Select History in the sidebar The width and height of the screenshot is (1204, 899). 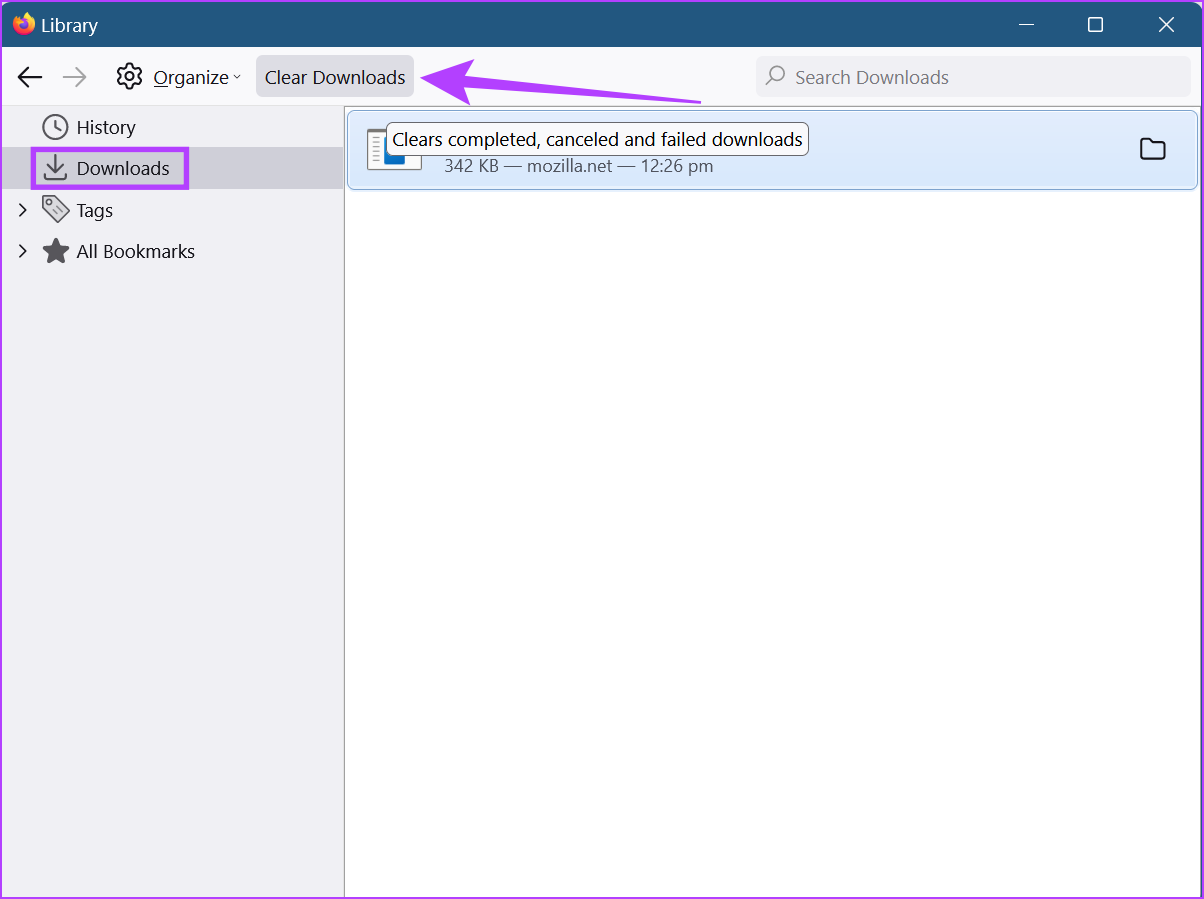pos(105,127)
